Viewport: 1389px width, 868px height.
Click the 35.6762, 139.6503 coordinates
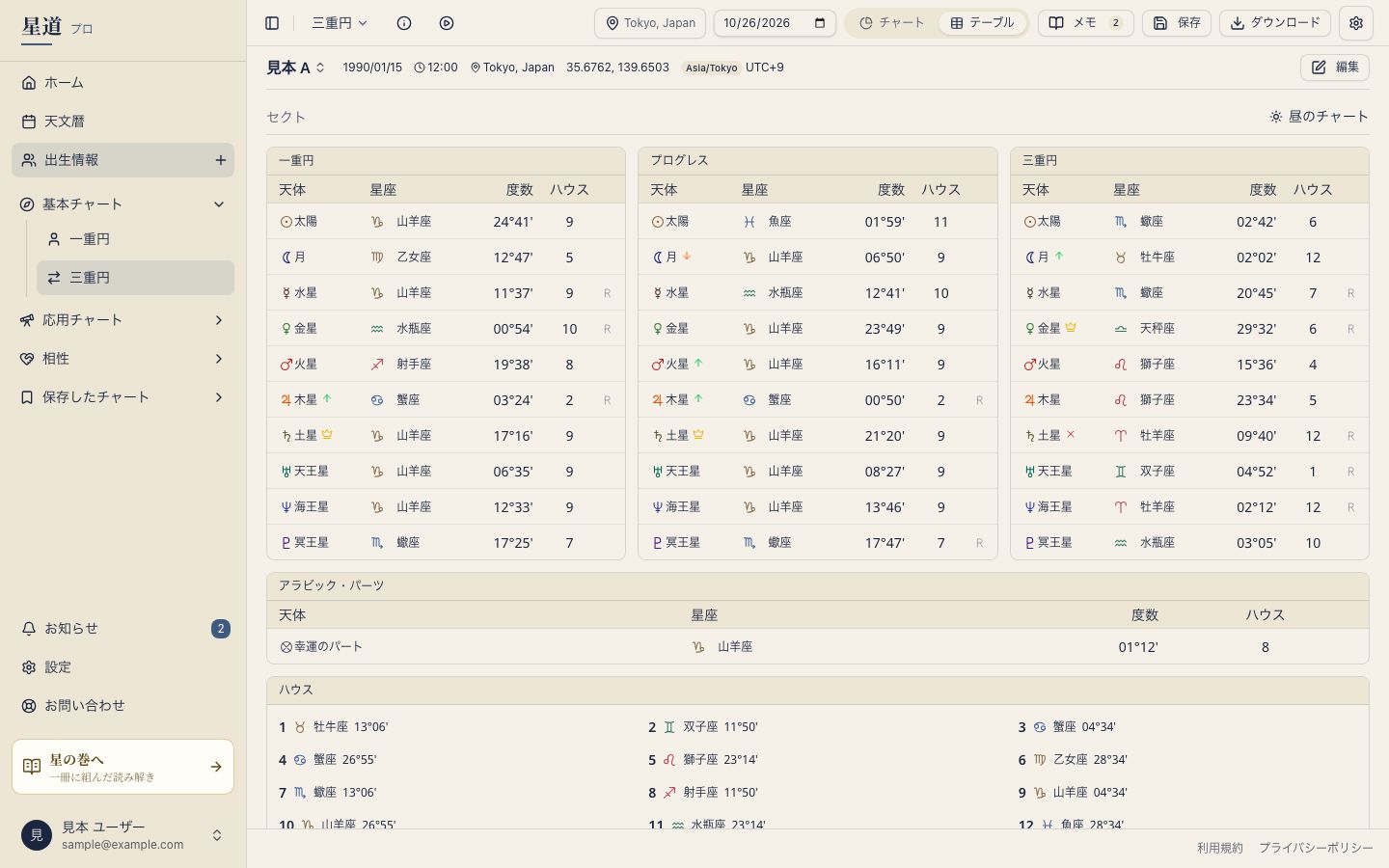click(x=617, y=68)
